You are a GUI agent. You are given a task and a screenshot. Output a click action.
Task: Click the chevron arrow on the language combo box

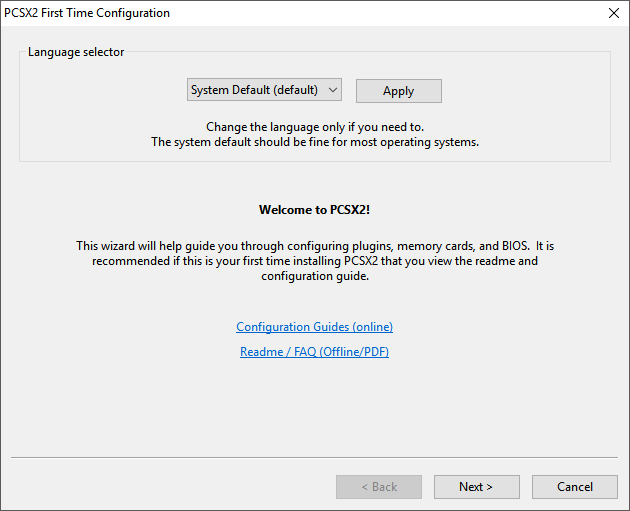[333, 90]
